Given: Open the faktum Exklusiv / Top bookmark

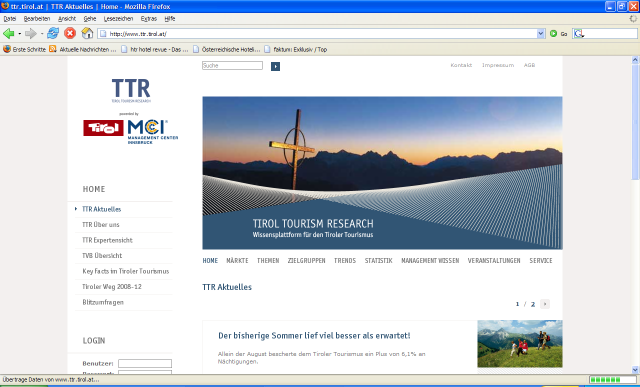Looking at the screenshot, I should (296, 49).
